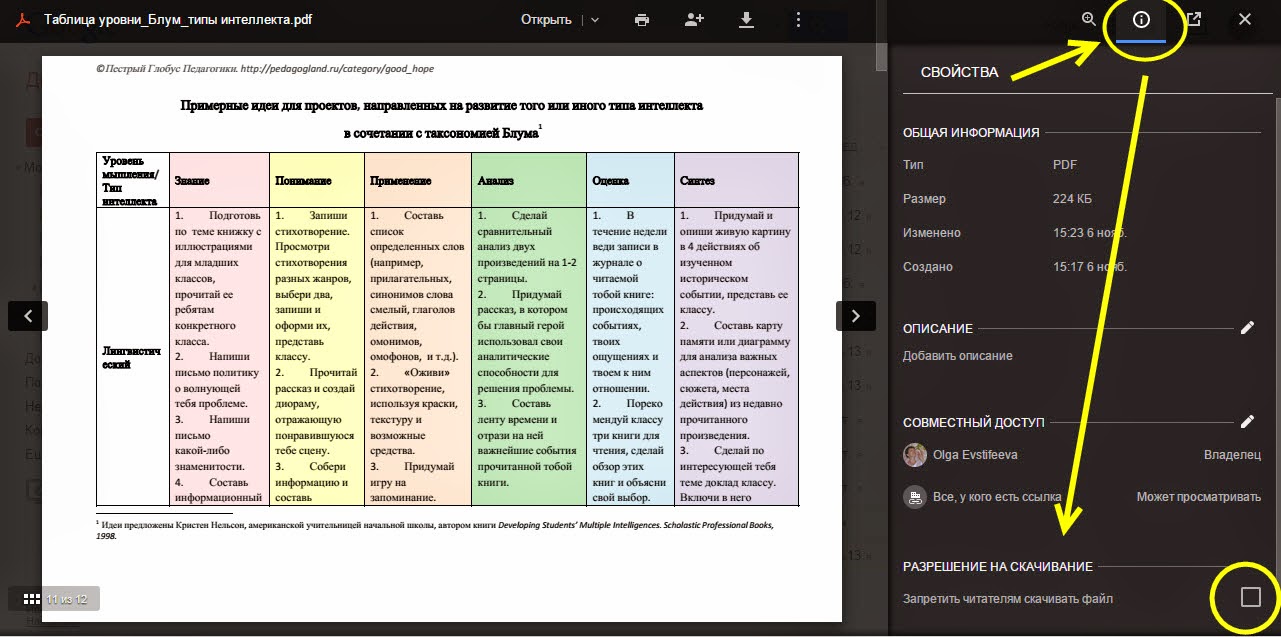Click the Понимание column header
Screen dimensions: 1281x637
click(x=317, y=181)
